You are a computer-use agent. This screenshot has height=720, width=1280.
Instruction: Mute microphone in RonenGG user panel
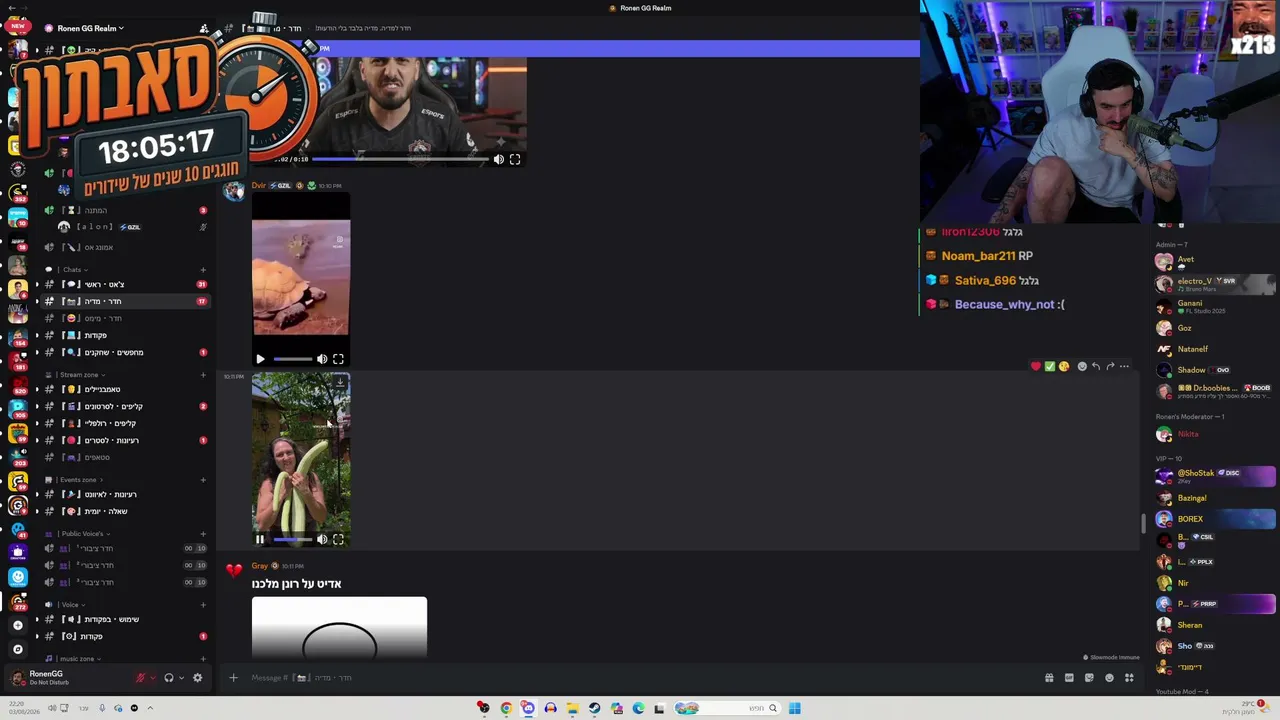[x=141, y=678]
